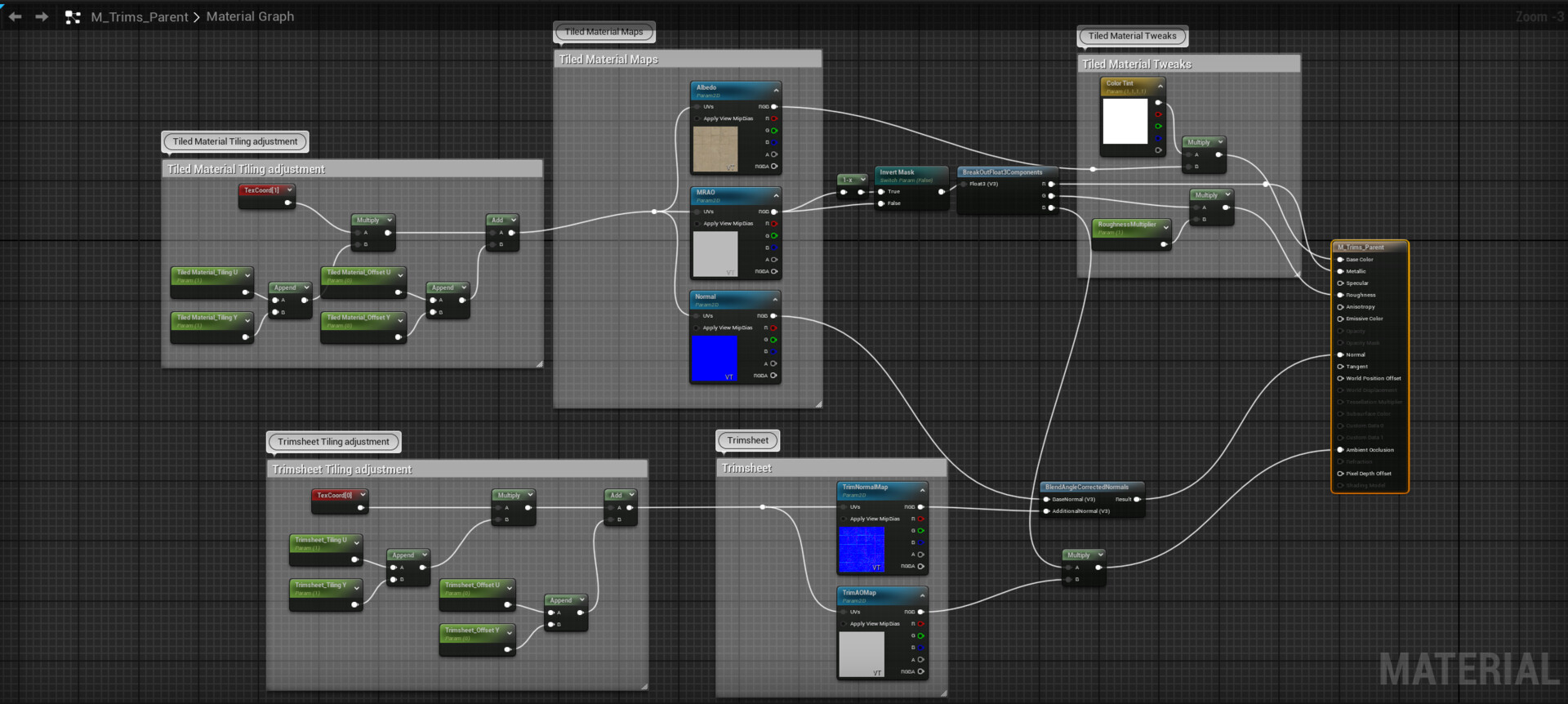Collapse the TrimAOMap node with its chevron
1568x704 pixels.
[x=923, y=595]
